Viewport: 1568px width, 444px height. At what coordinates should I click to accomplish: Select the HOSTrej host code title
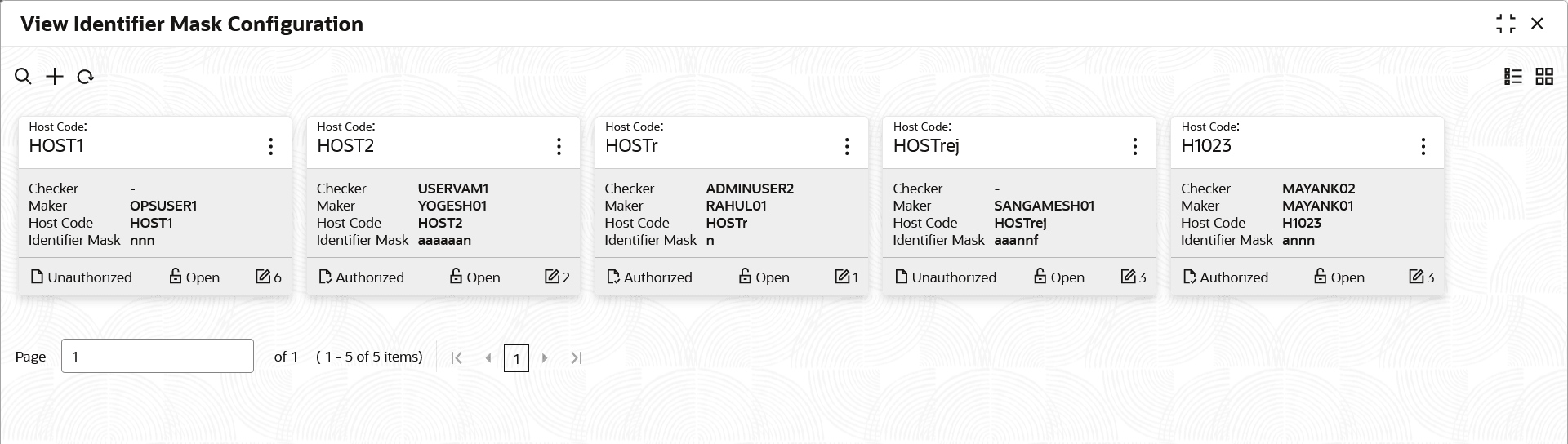click(926, 145)
